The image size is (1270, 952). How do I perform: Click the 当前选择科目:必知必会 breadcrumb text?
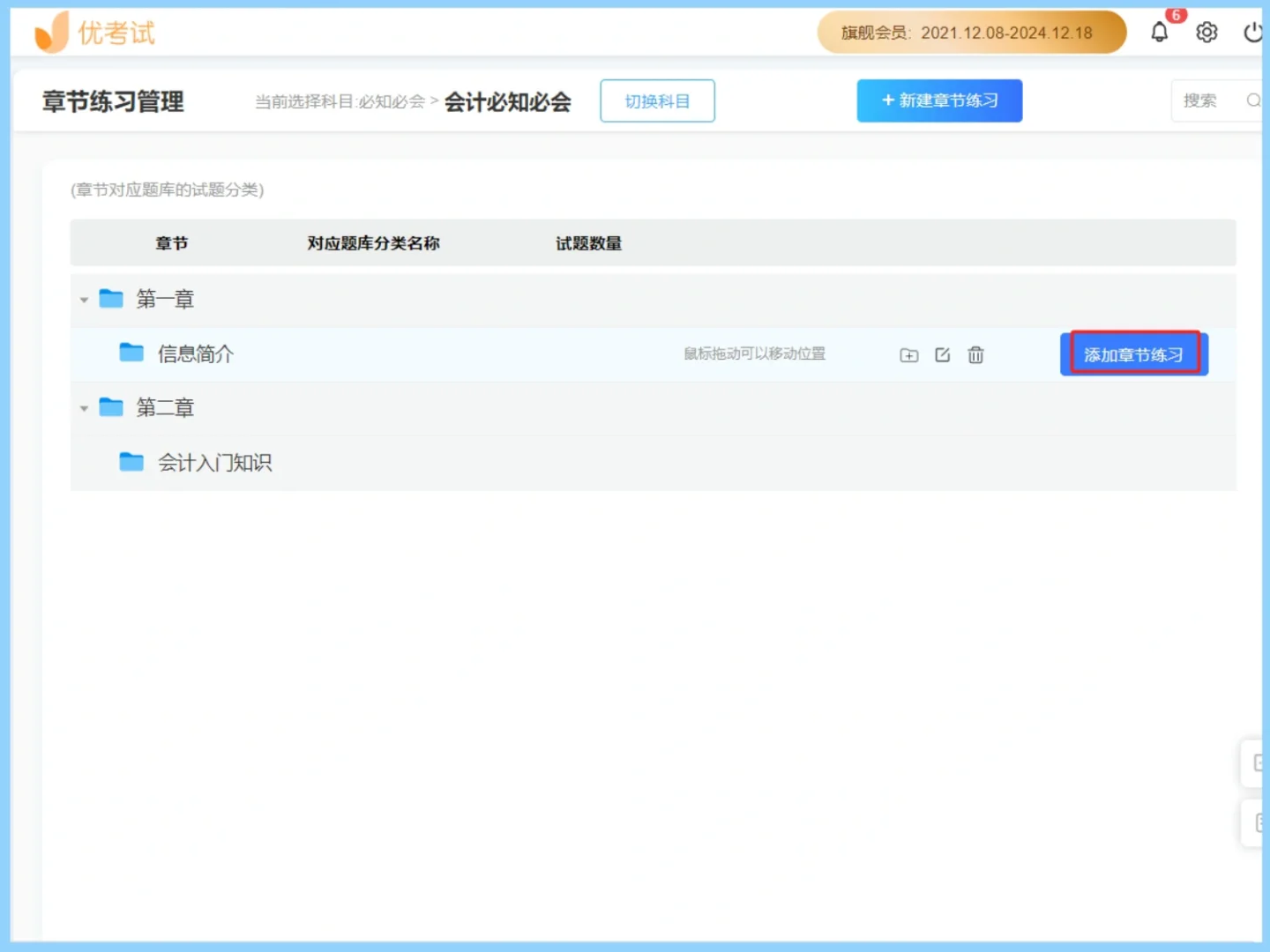pyautogui.click(x=340, y=102)
